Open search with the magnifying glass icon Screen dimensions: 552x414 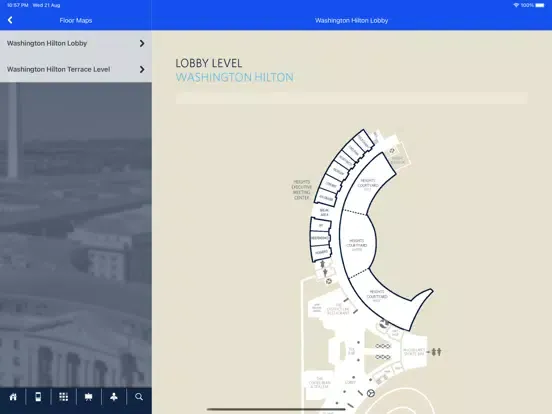pyautogui.click(x=139, y=397)
